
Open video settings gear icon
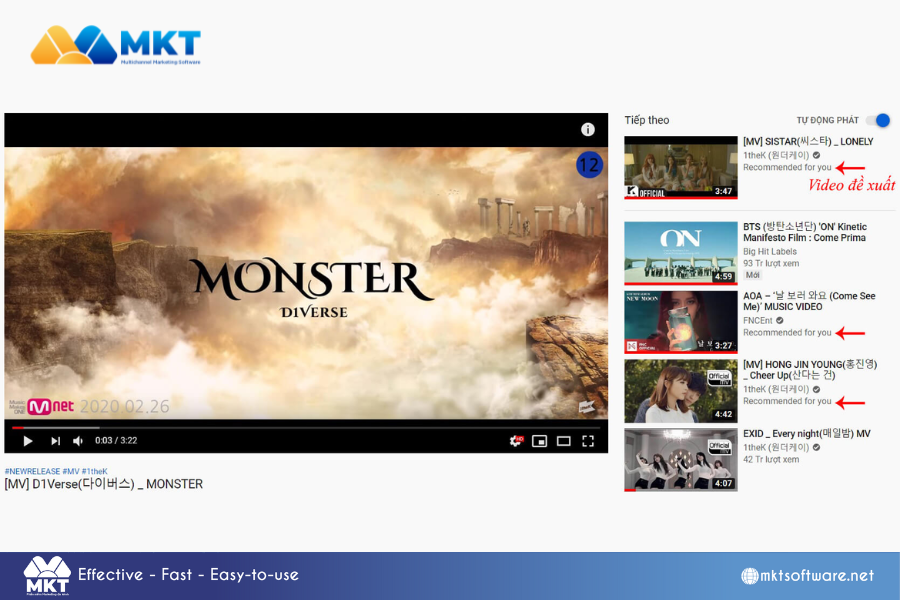pyautogui.click(x=516, y=441)
